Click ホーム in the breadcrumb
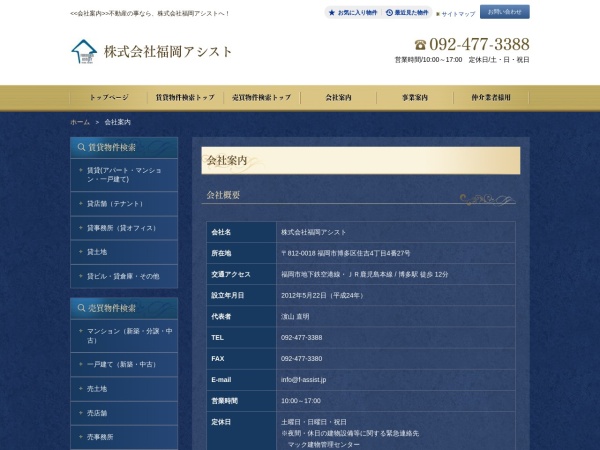 coord(80,122)
